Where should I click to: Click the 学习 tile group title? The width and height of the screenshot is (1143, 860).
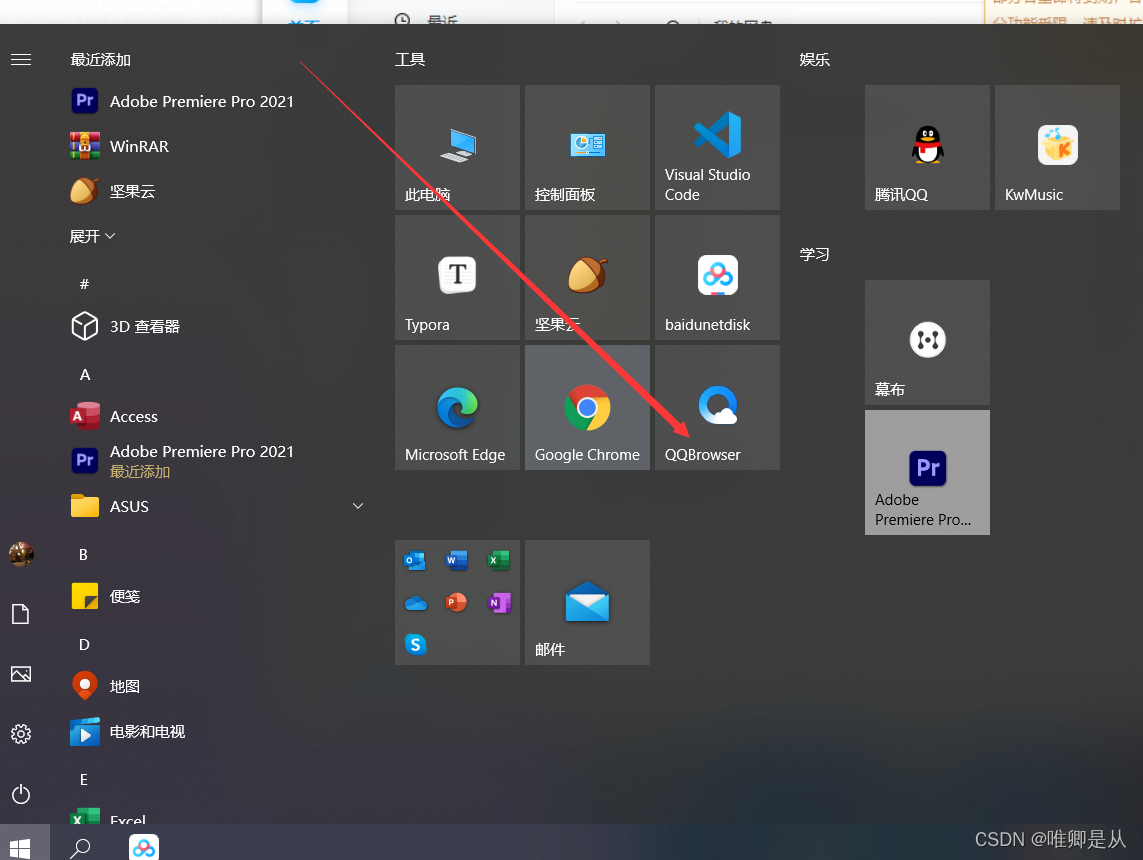814,254
